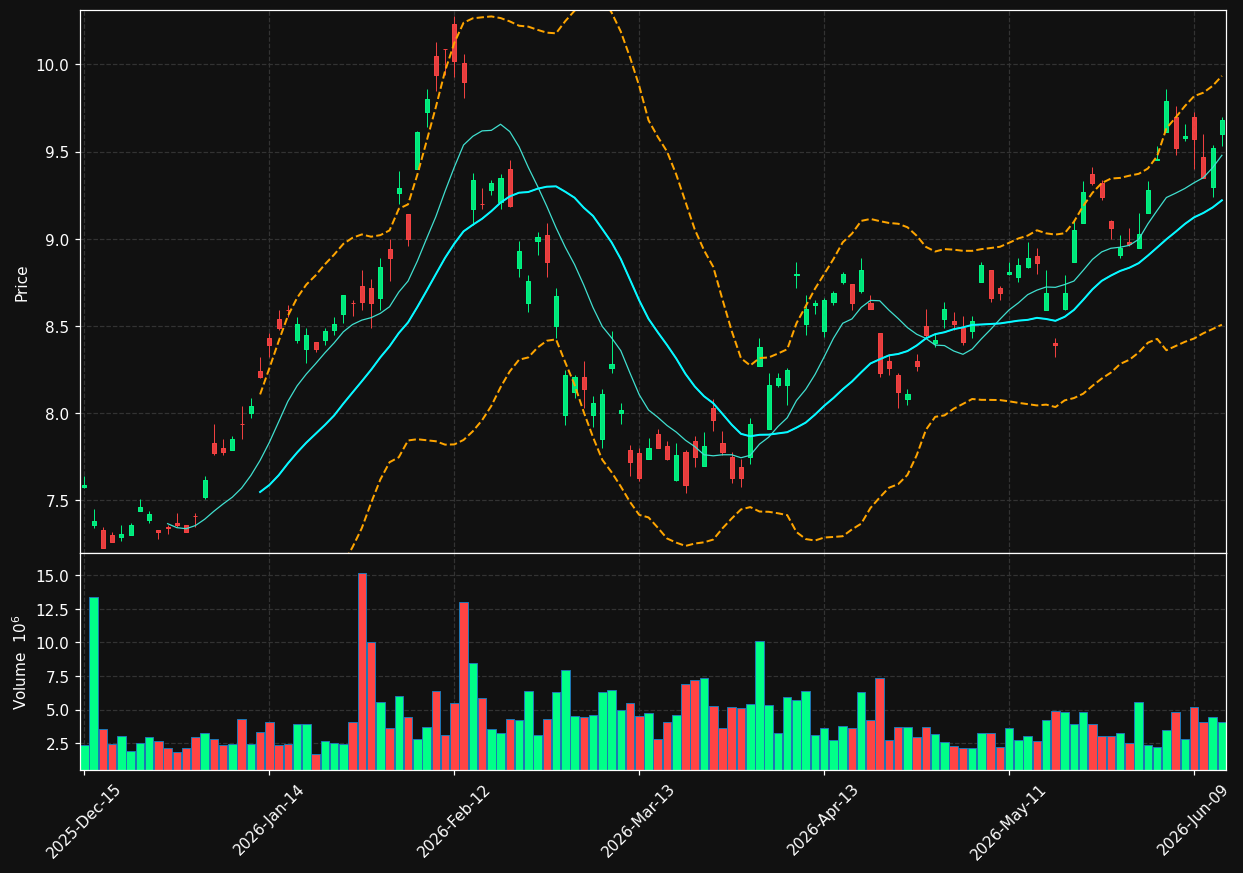The height and width of the screenshot is (873, 1243).
Task: Click the 5.0 volume axis tick
Action: coord(58,710)
